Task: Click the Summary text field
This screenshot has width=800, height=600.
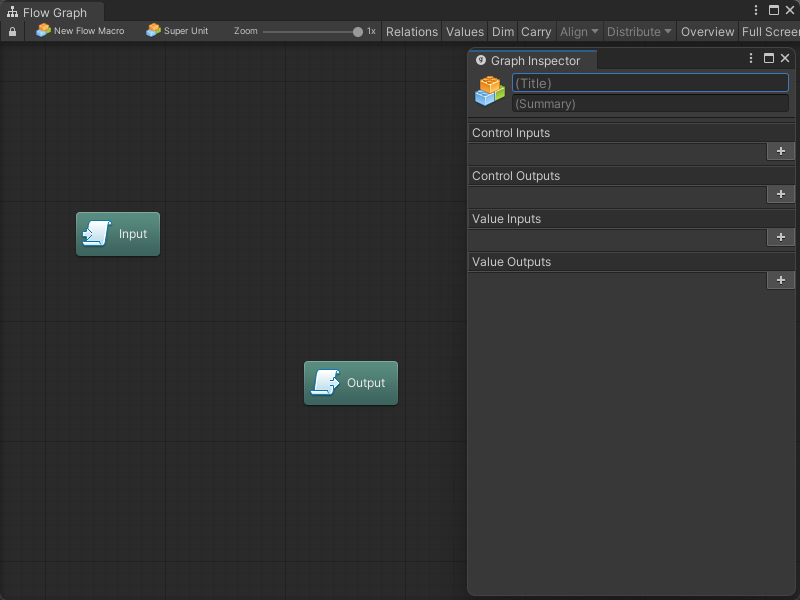Action: click(x=650, y=104)
